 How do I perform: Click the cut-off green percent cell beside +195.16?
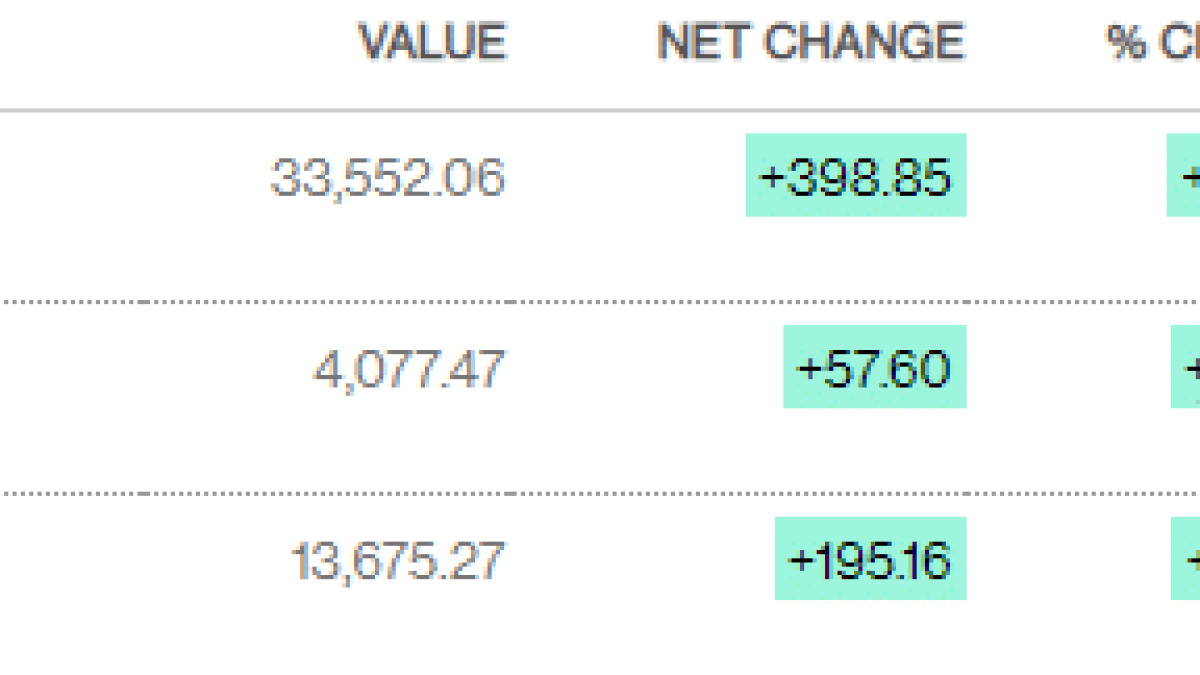coord(1186,559)
